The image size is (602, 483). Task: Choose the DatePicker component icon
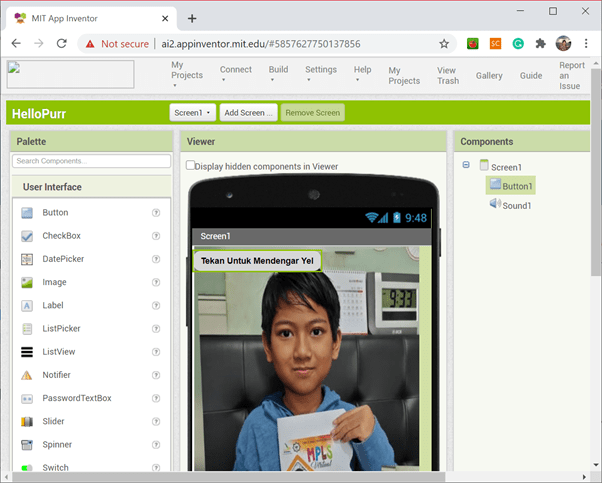[x=27, y=259]
